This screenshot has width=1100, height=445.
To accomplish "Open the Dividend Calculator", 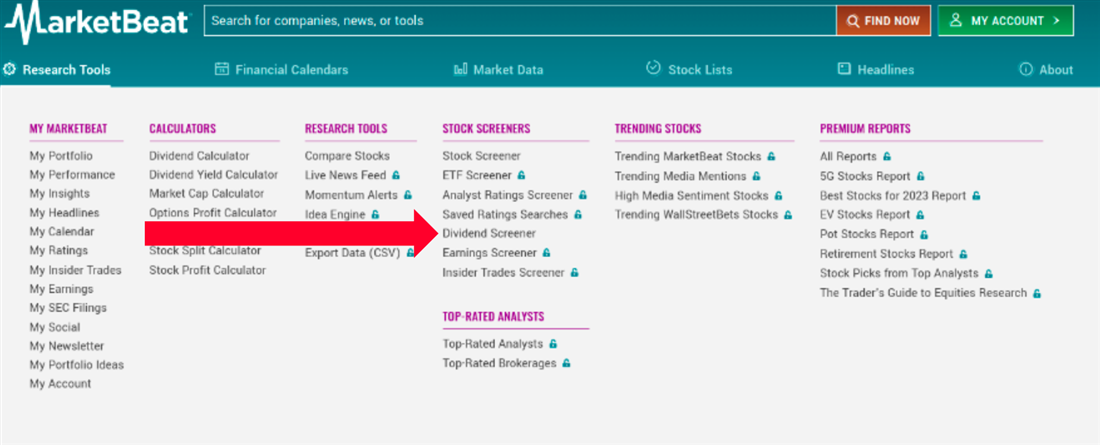I will point(199,156).
